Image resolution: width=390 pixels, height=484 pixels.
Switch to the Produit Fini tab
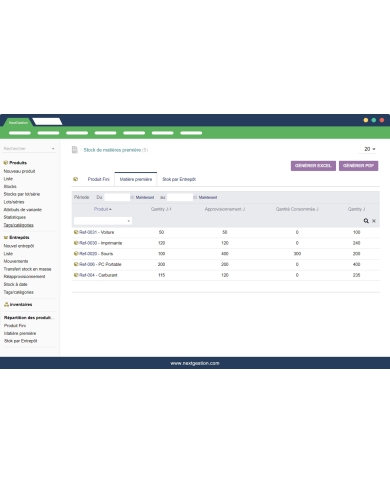coord(98,179)
